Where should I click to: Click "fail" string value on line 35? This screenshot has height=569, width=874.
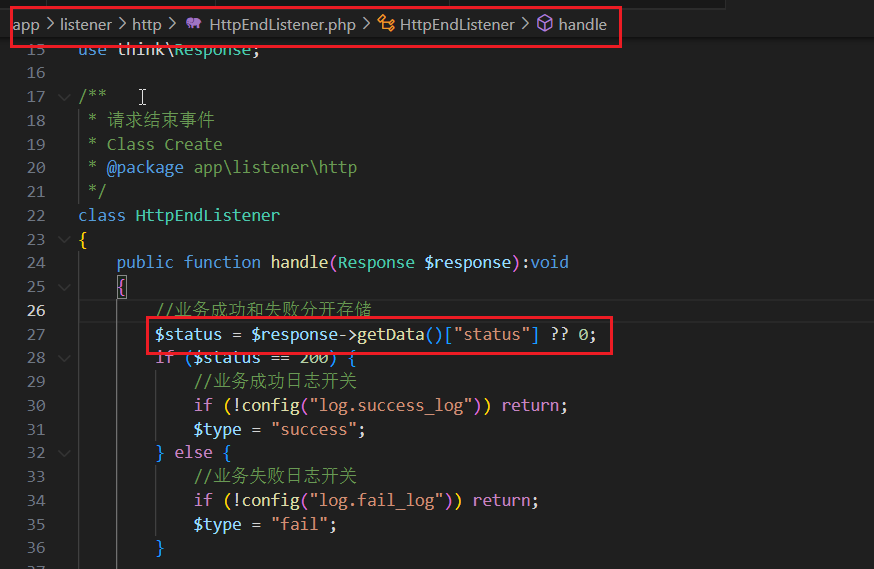[299, 524]
